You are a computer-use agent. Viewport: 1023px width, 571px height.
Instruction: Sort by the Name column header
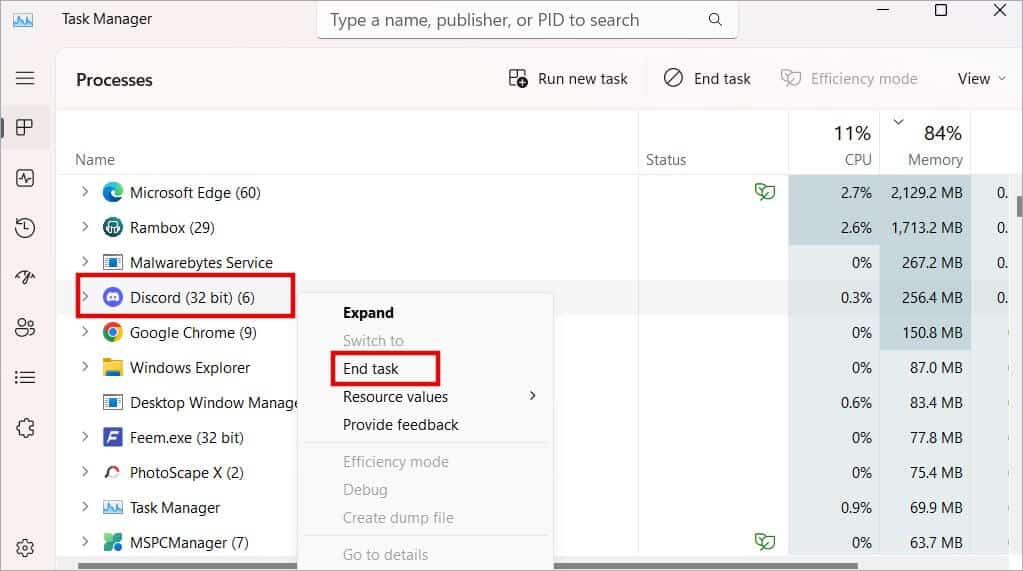click(x=95, y=160)
